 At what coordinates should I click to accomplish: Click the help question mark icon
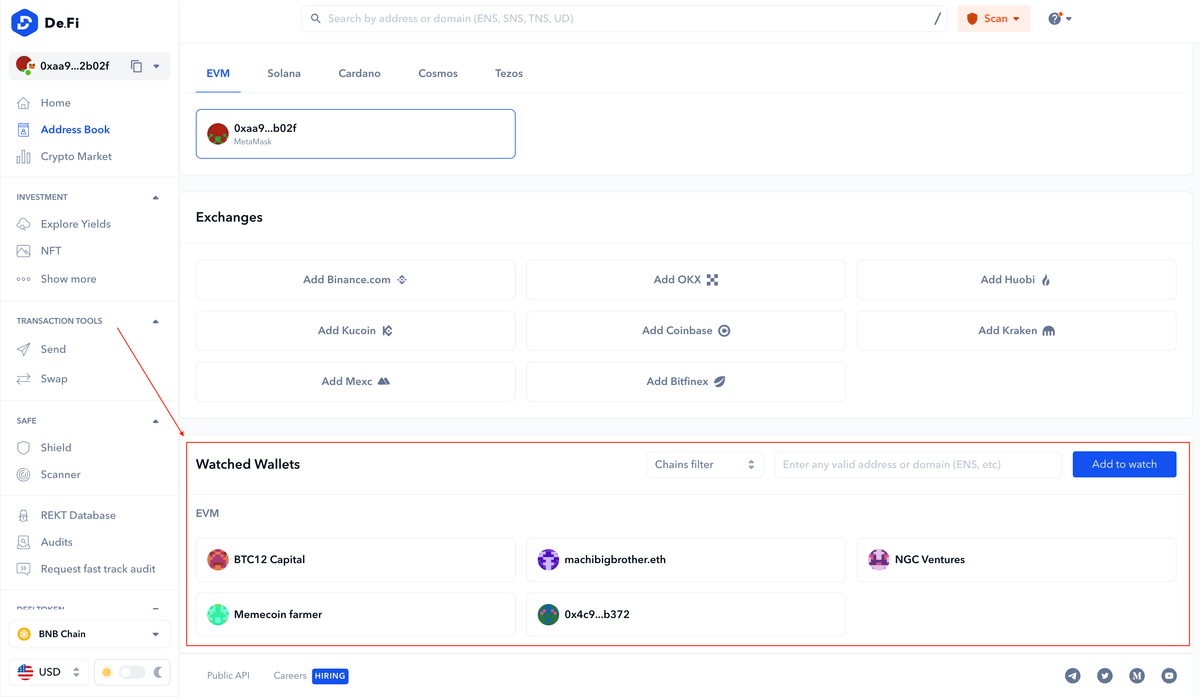(x=1055, y=19)
